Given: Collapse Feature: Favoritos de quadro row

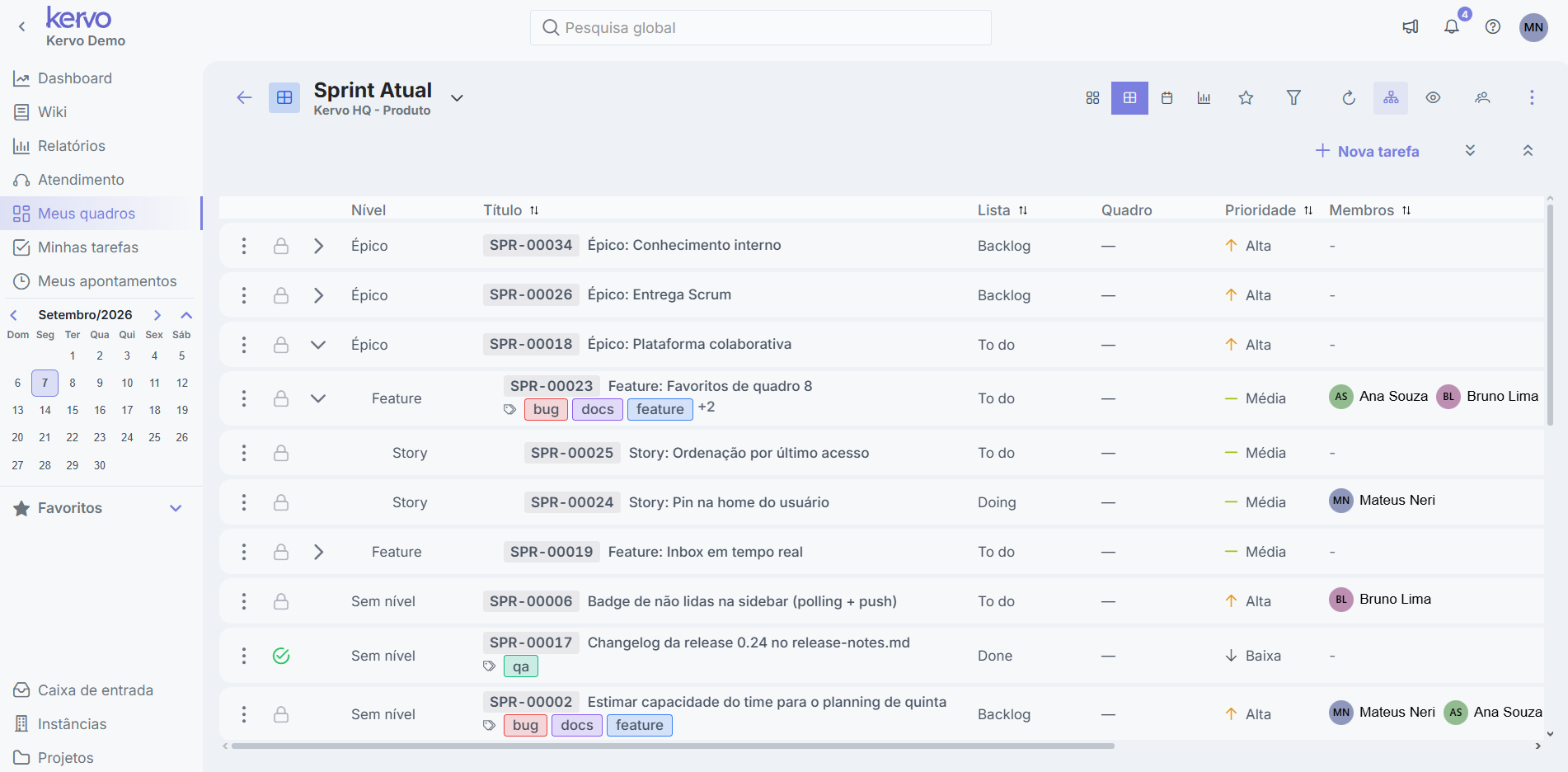Looking at the screenshot, I should [x=318, y=398].
